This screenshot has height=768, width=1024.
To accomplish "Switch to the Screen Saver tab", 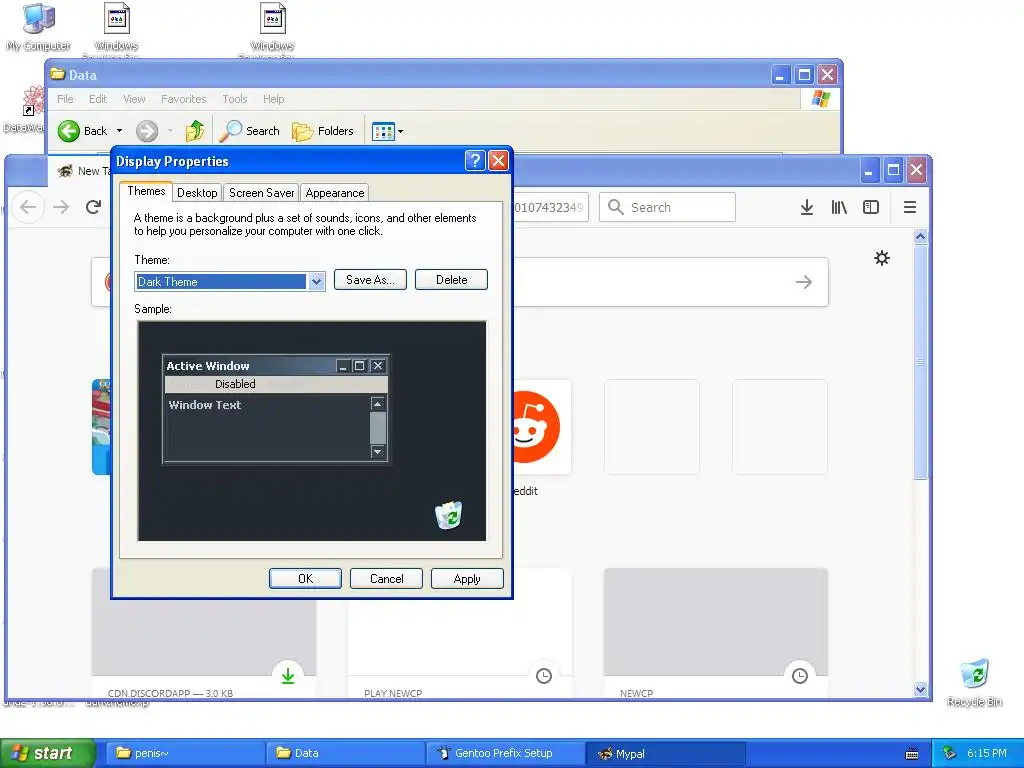I will point(261,193).
